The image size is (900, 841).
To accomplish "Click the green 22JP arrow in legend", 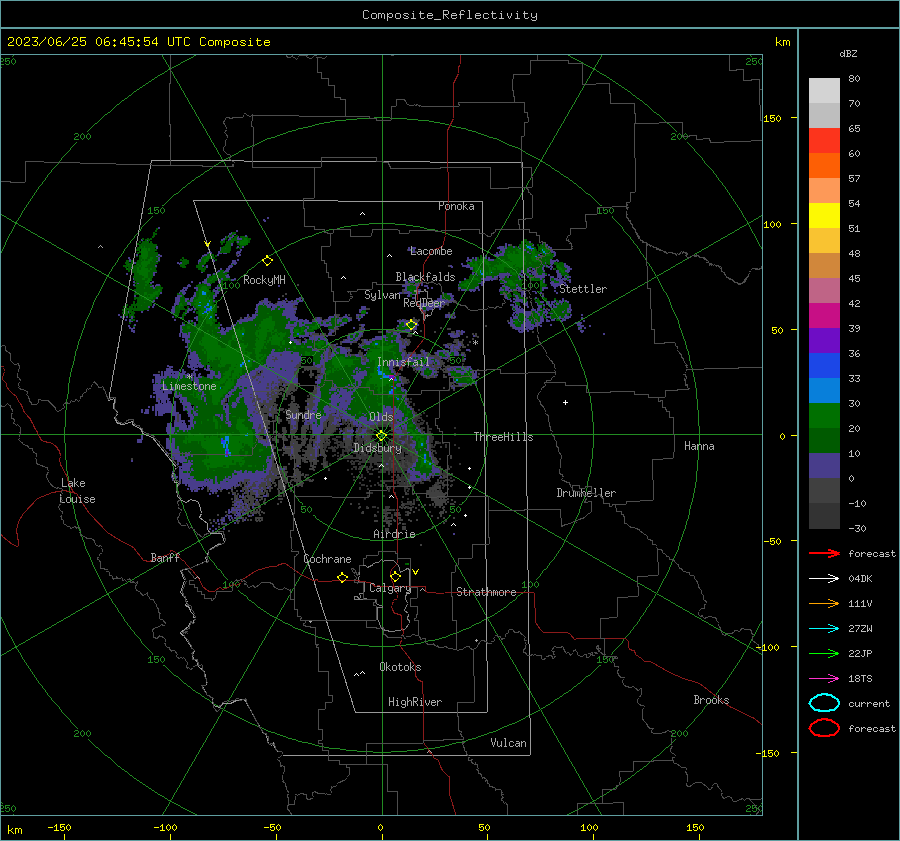I will tap(824, 653).
